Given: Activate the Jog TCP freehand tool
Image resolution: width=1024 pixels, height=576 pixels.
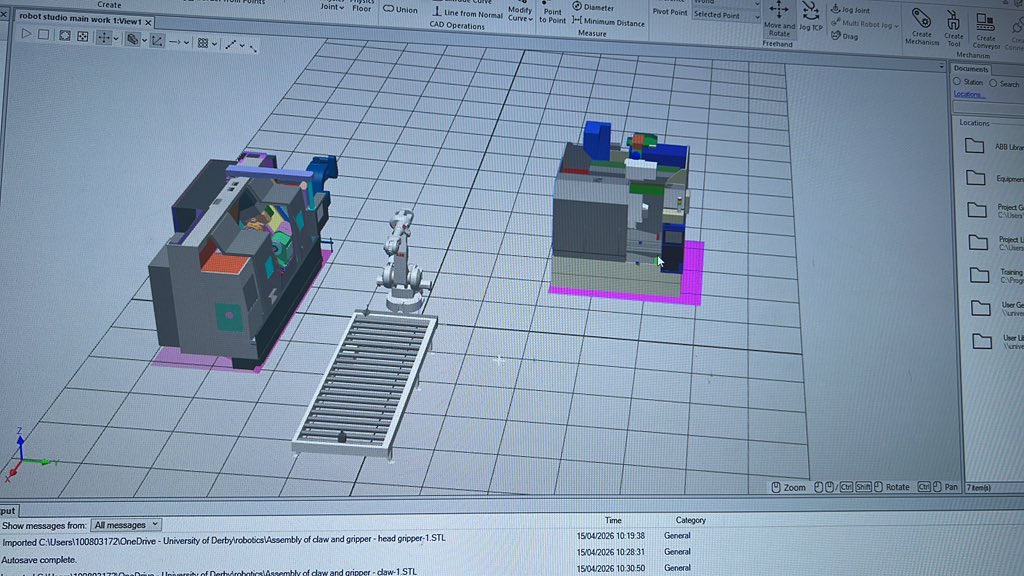Looking at the screenshot, I should coord(811,17).
